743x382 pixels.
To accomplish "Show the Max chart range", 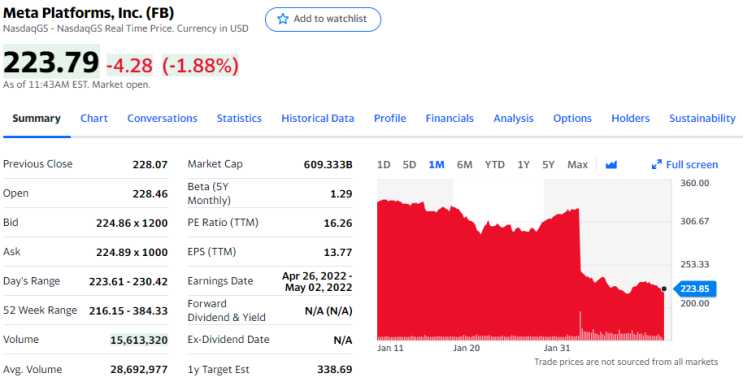I will coord(578,164).
